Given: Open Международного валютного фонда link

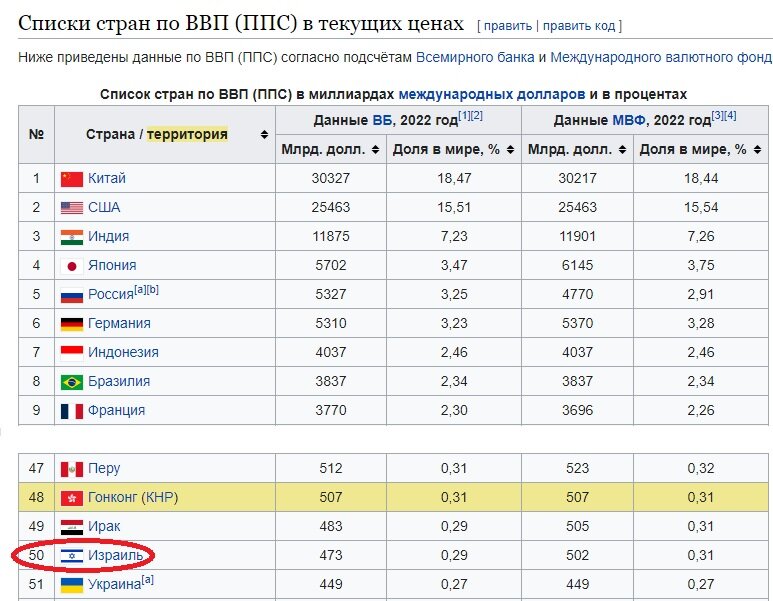Looking at the screenshot, I should tap(661, 58).
